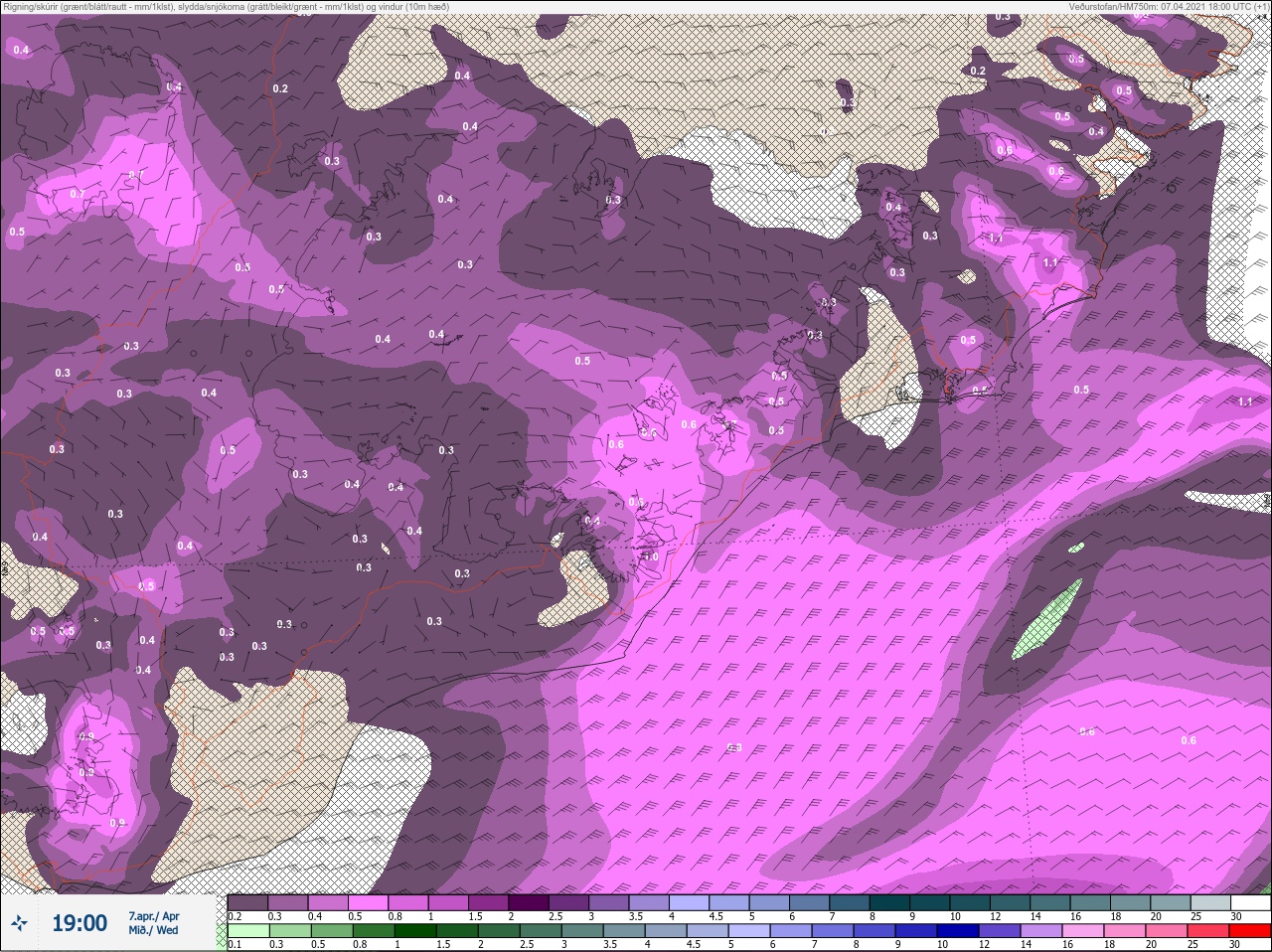Pick upper scale swatch between 4 and 4.5
The height and width of the screenshot is (952, 1272).
tap(689, 902)
